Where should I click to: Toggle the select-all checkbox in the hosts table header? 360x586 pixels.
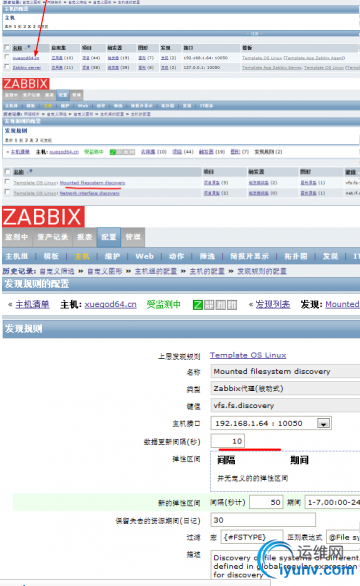(x=7, y=48)
